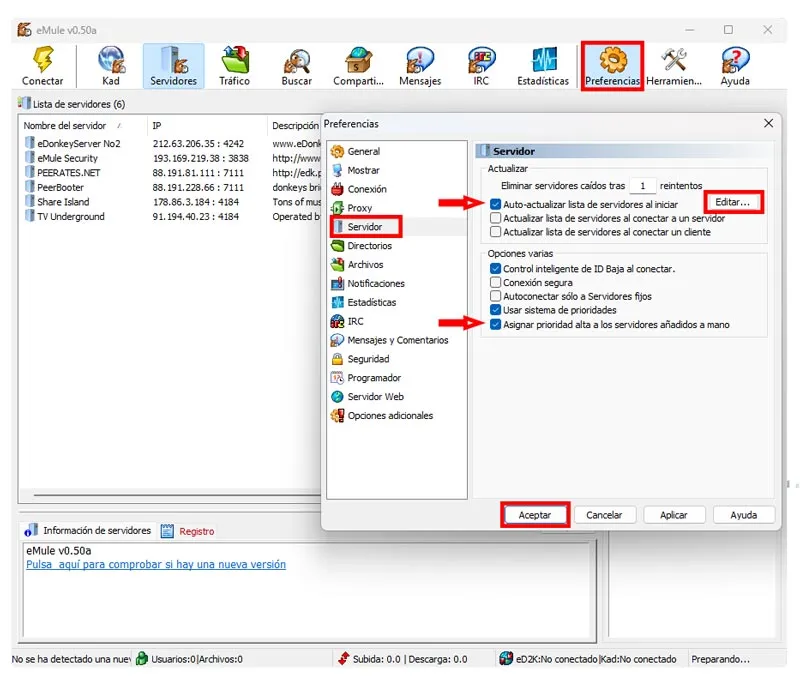Toggle Asignar prioridad alta a servidores añadidos
This screenshot has width=800, height=681.
point(495,324)
